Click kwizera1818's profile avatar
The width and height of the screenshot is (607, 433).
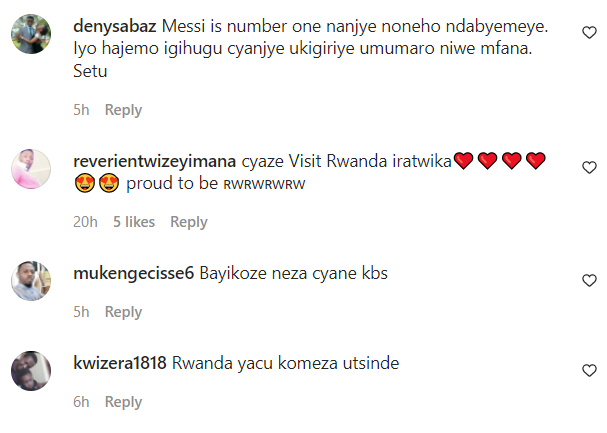coord(31,371)
